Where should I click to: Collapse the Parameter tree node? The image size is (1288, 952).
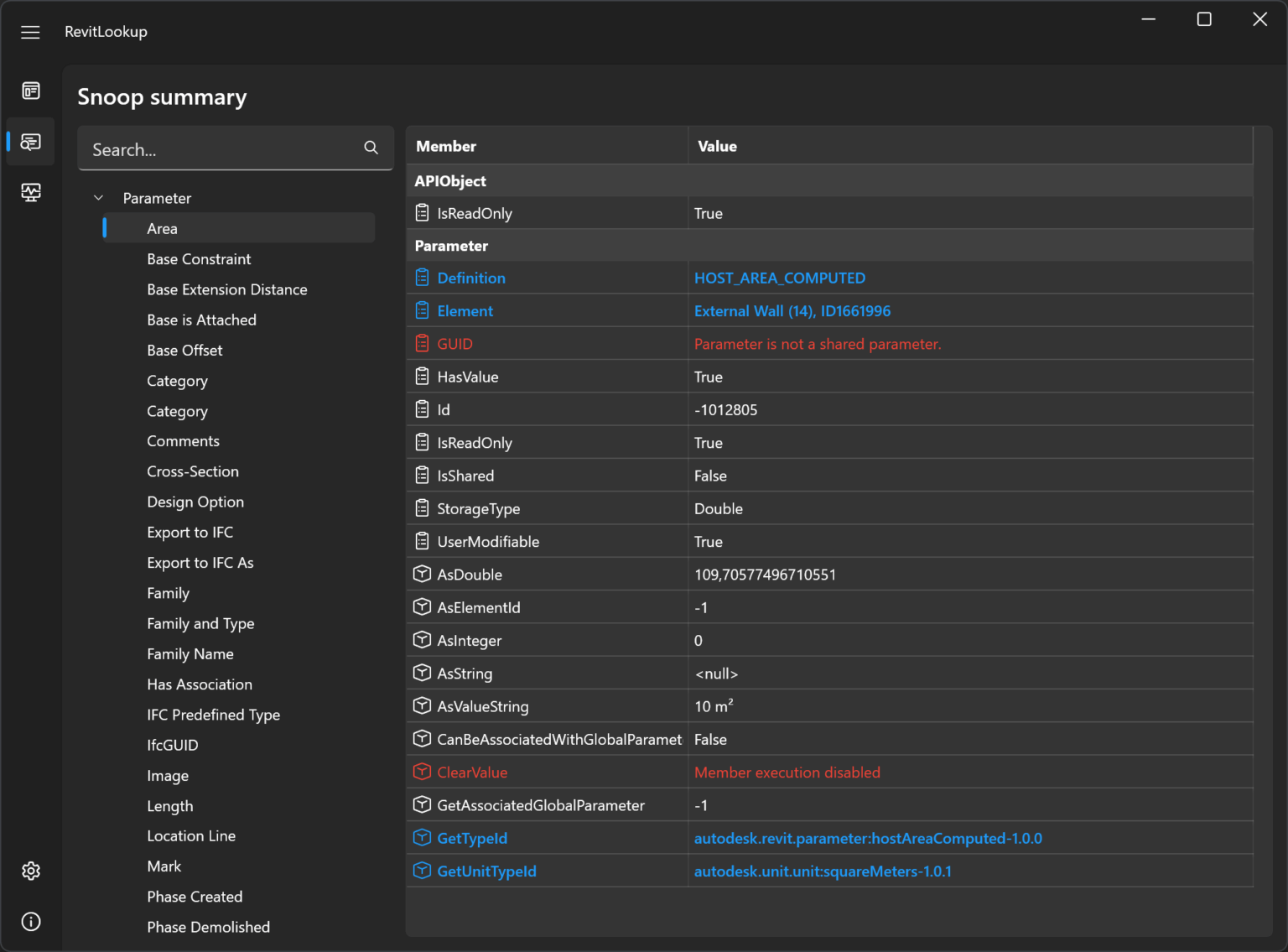click(98, 198)
